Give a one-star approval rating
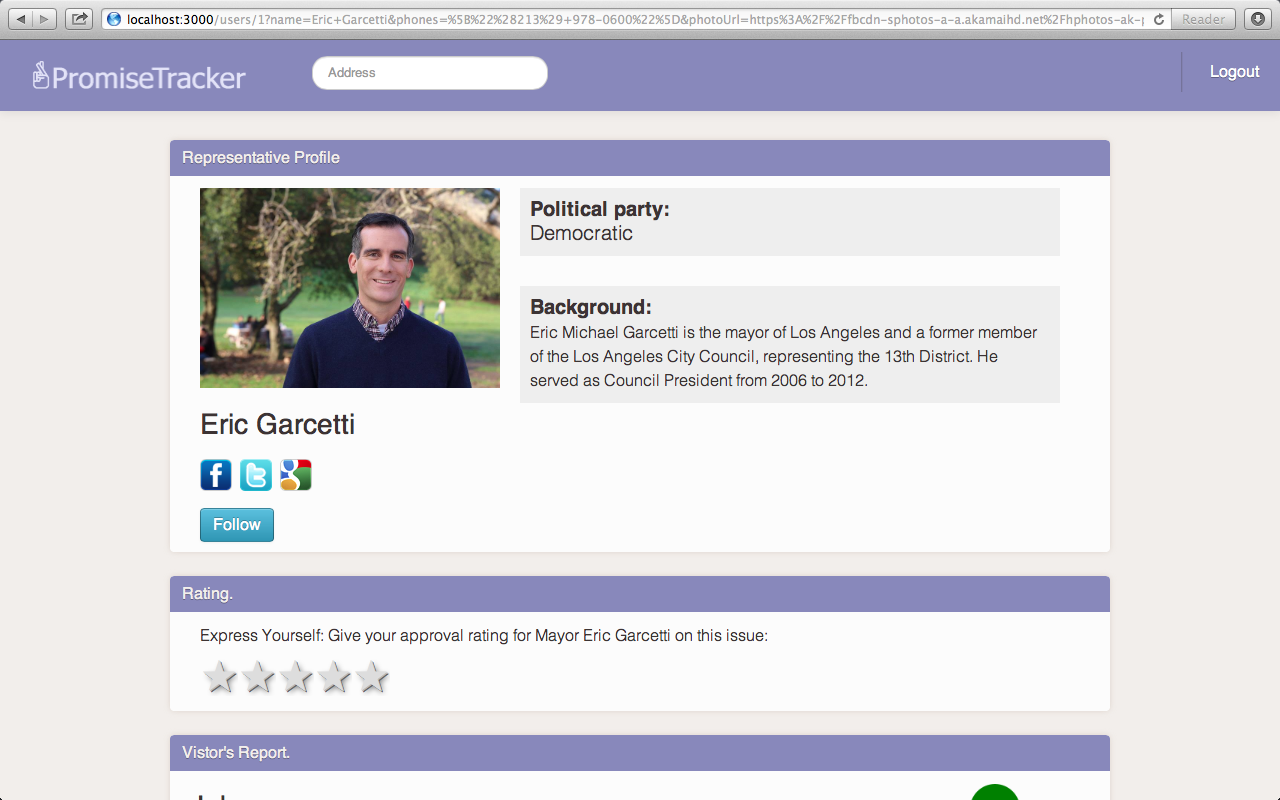The height and width of the screenshot is (800, 1280). point(220,677)
